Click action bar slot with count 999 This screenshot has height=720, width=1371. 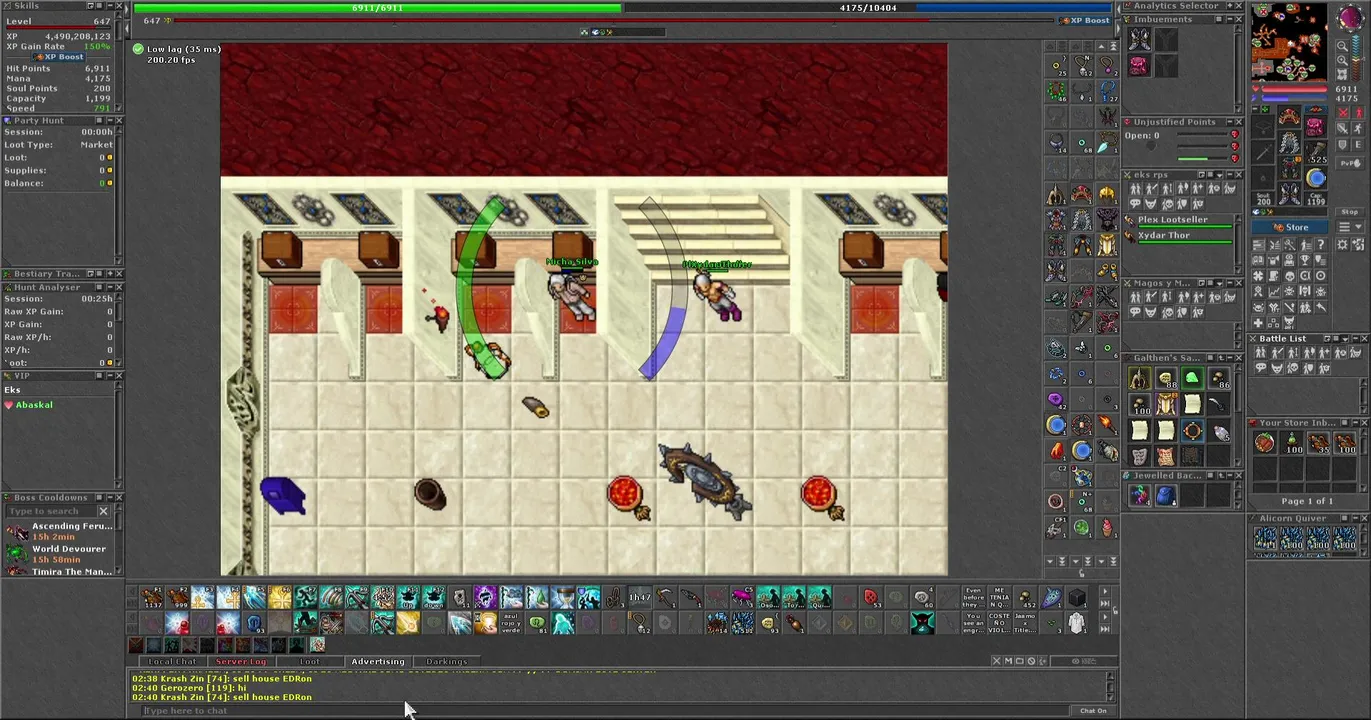click(x=178, y=598)
